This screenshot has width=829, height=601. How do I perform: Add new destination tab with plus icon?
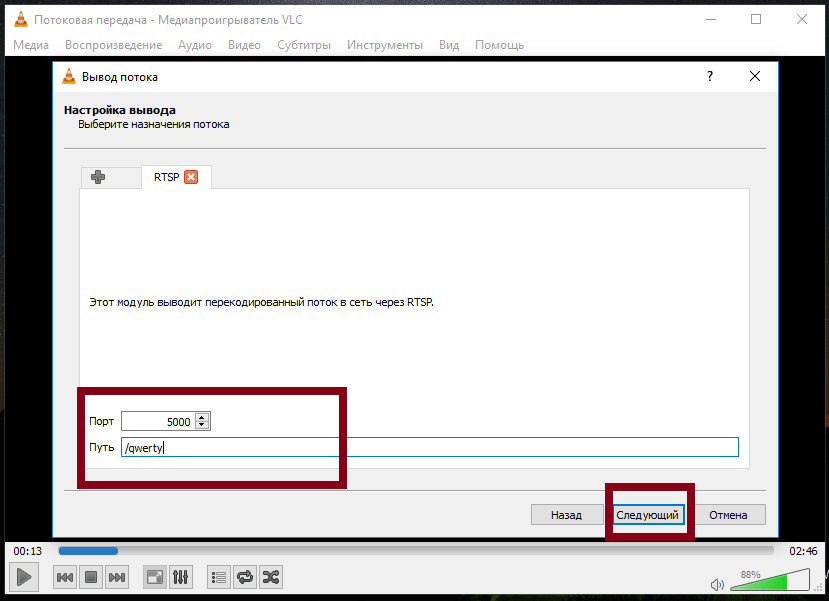(x=98, y=177)
